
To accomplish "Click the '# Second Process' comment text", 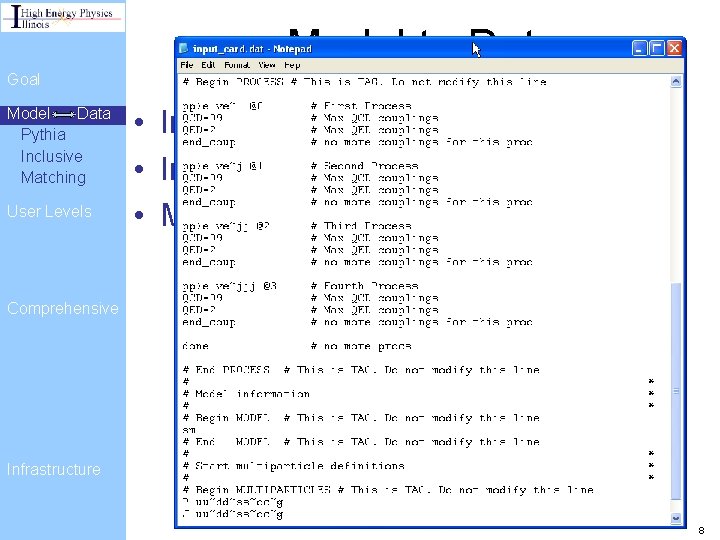I will [x=364, y=166].
